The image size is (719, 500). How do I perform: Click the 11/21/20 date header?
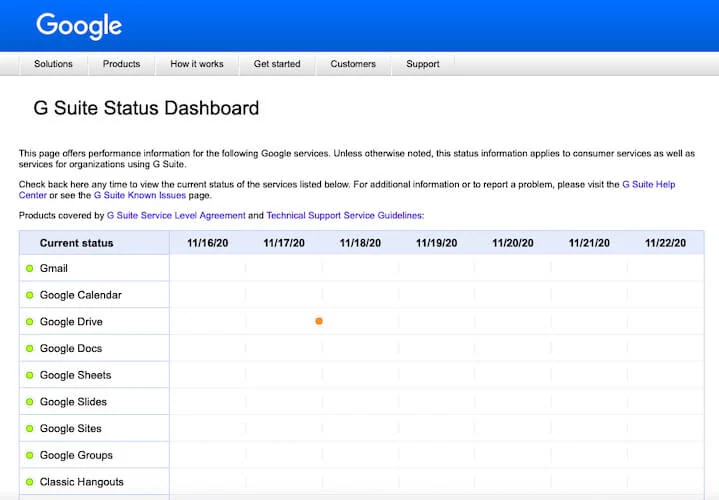coord(589,243)
